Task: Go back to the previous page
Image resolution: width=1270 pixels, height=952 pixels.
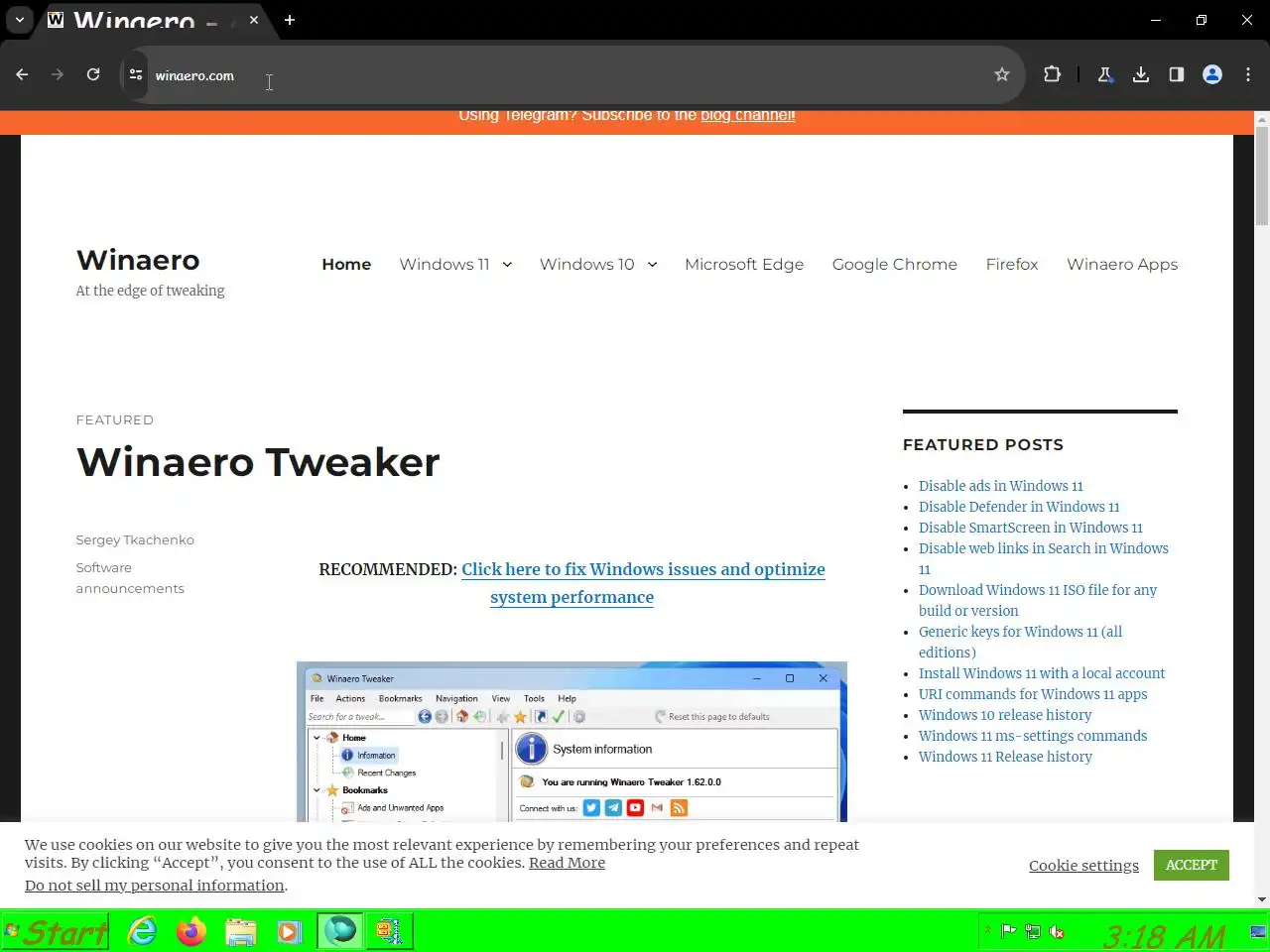Action: point(22,74)
